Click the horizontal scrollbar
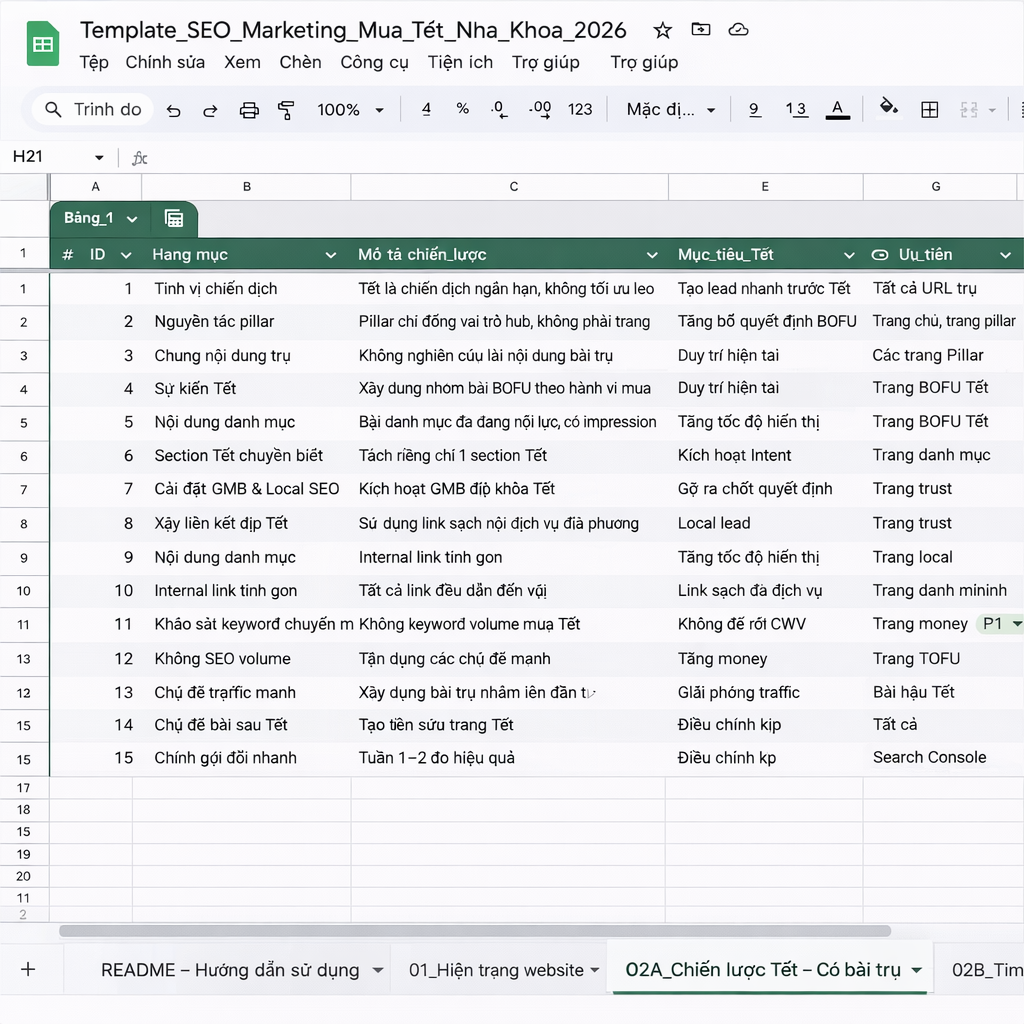 [475, 931]
